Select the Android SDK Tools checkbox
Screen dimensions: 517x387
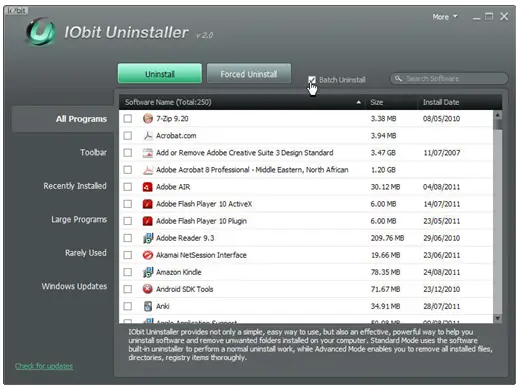[128, 289]
